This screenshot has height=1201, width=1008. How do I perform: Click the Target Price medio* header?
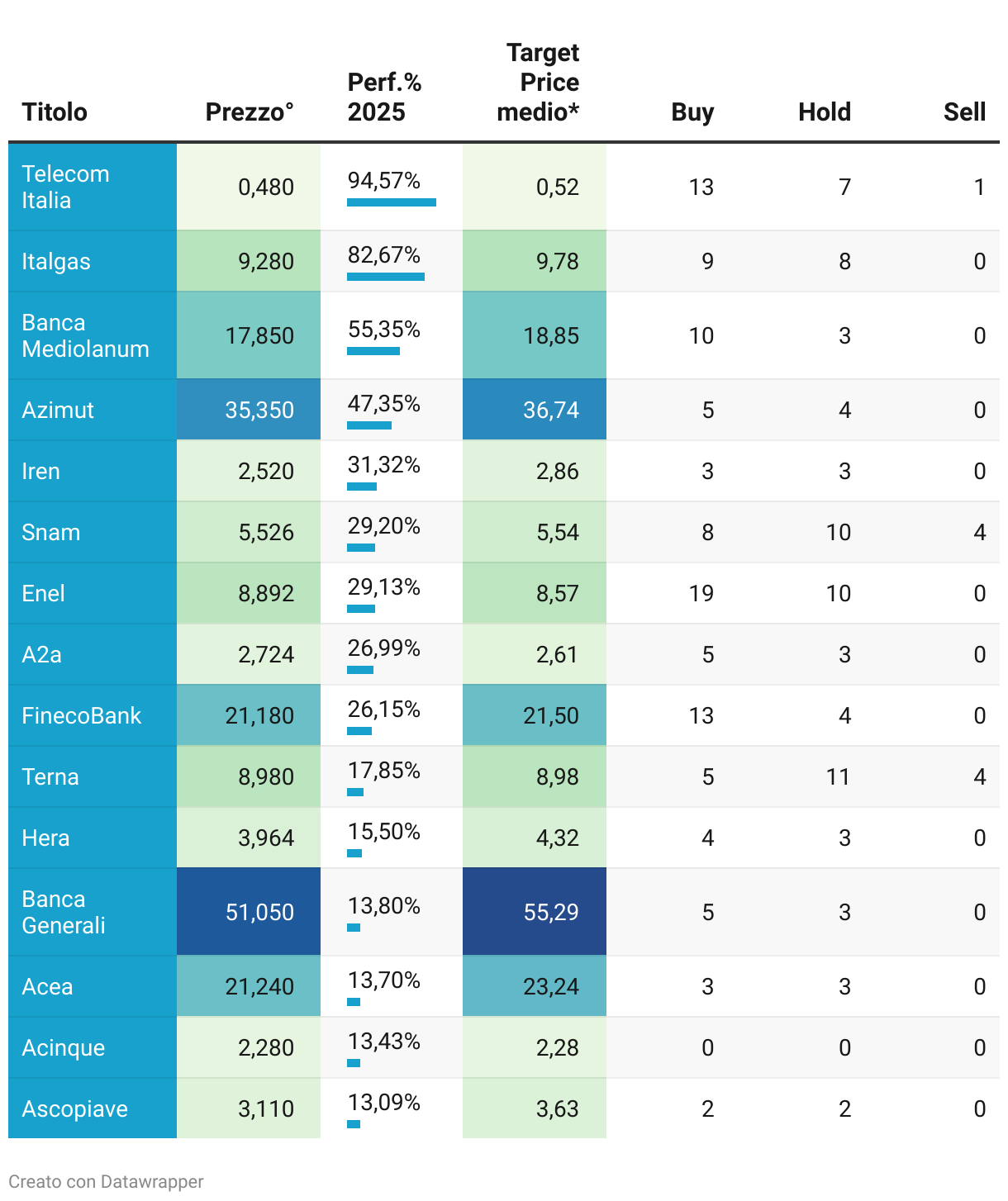click(538, 83)
